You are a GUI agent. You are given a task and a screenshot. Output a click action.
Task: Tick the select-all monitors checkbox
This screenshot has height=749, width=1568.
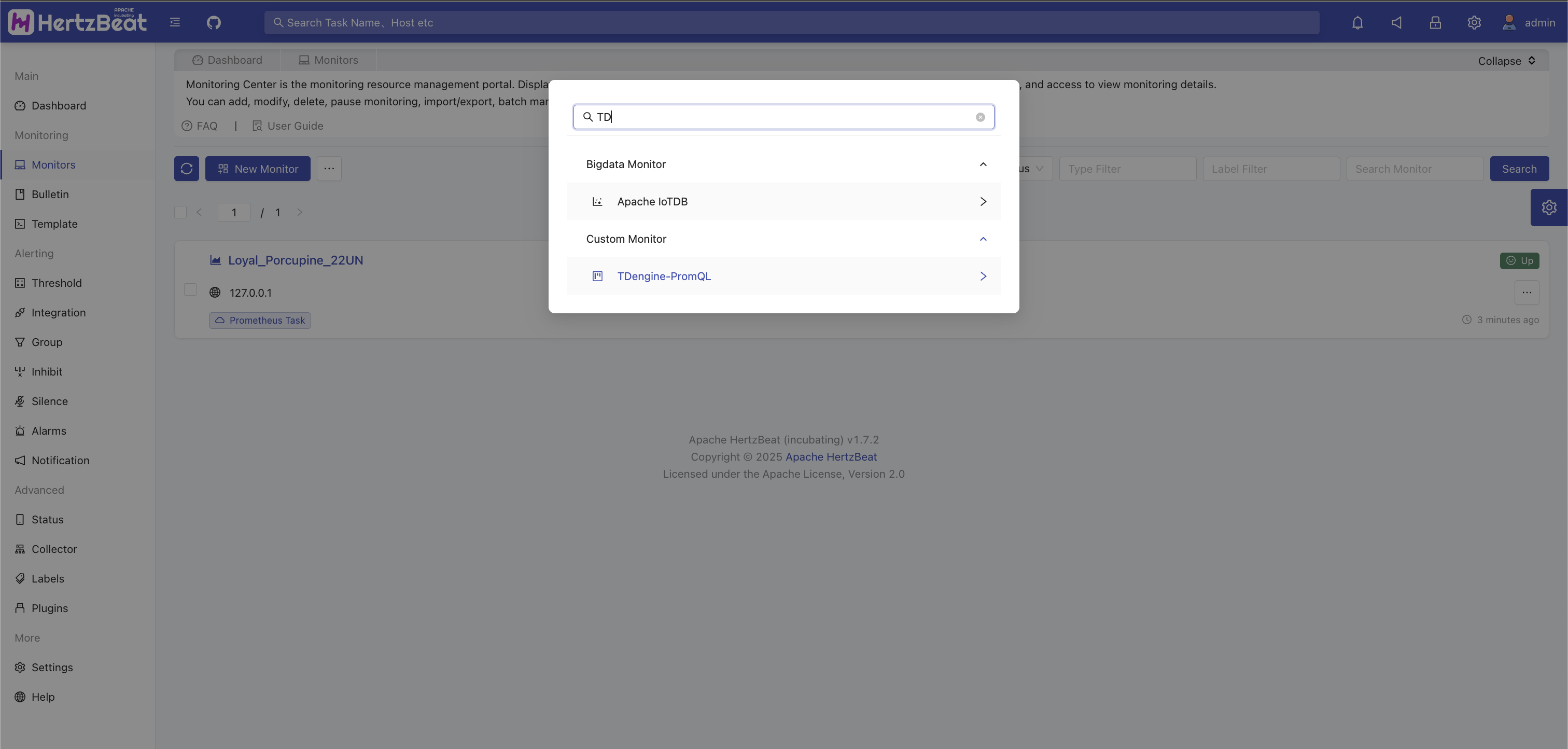coord(180,213)
